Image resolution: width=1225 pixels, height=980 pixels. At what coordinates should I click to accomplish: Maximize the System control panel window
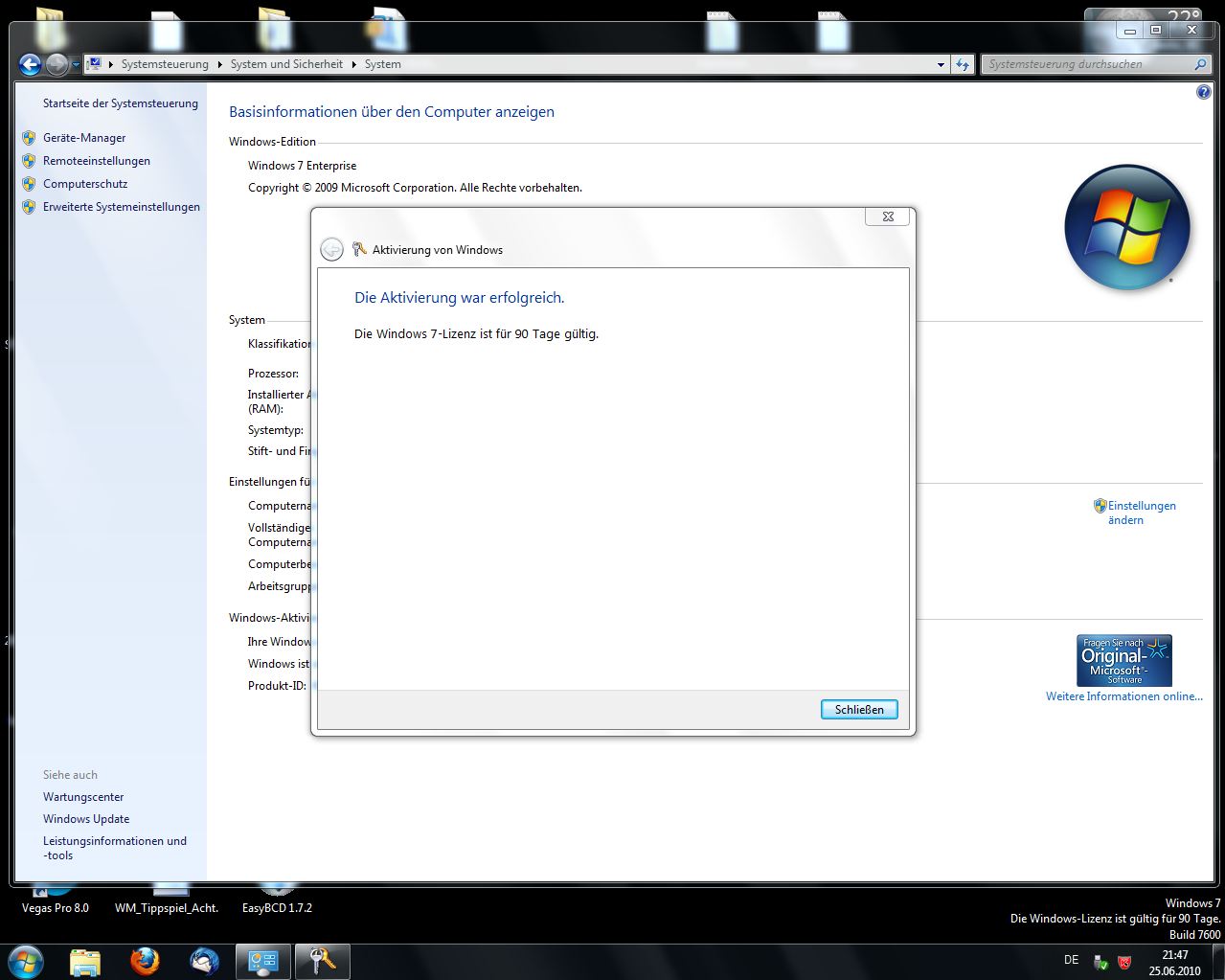click(1156, 31)
